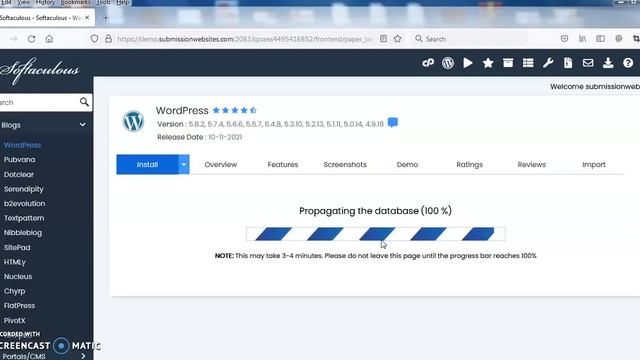Open the wrench settings icon

coord(548,63)
